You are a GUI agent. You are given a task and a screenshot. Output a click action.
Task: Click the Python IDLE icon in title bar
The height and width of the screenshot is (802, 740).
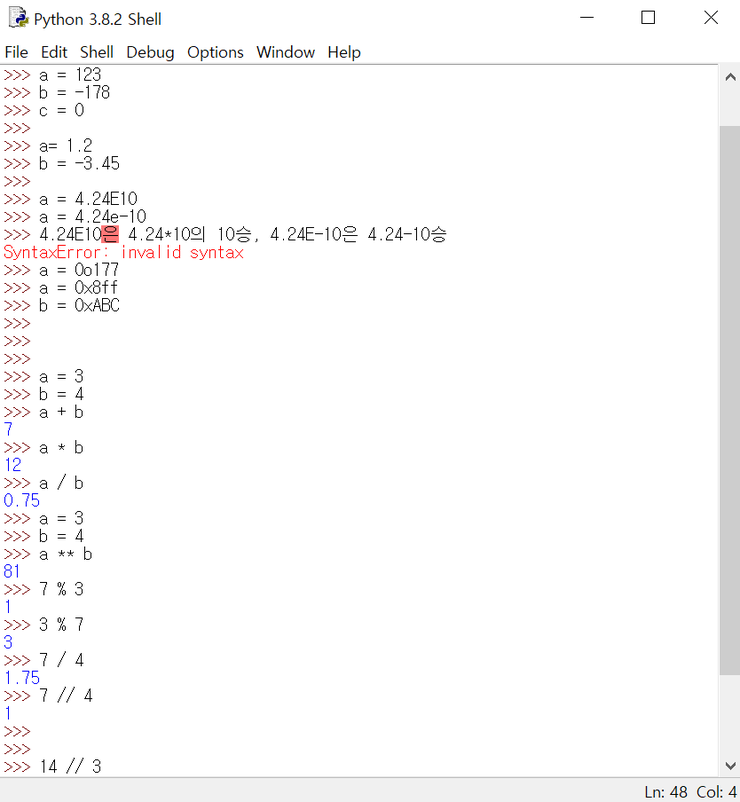click(18, 18)
